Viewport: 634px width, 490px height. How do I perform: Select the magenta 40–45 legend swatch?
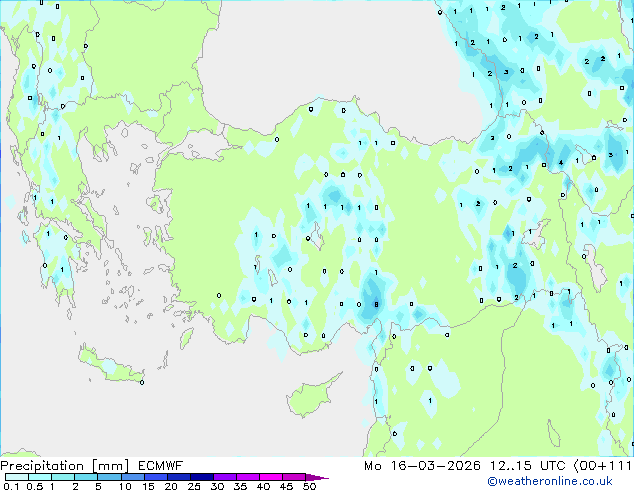click(275, 477)
